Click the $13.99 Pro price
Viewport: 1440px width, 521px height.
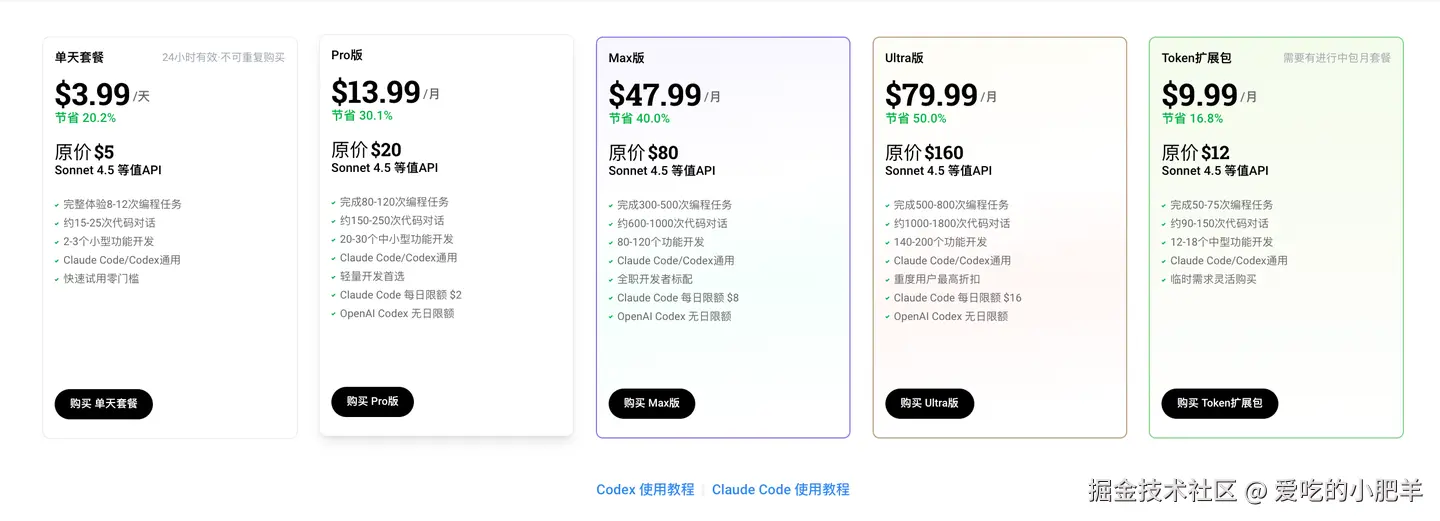click(x=375, y=92)
